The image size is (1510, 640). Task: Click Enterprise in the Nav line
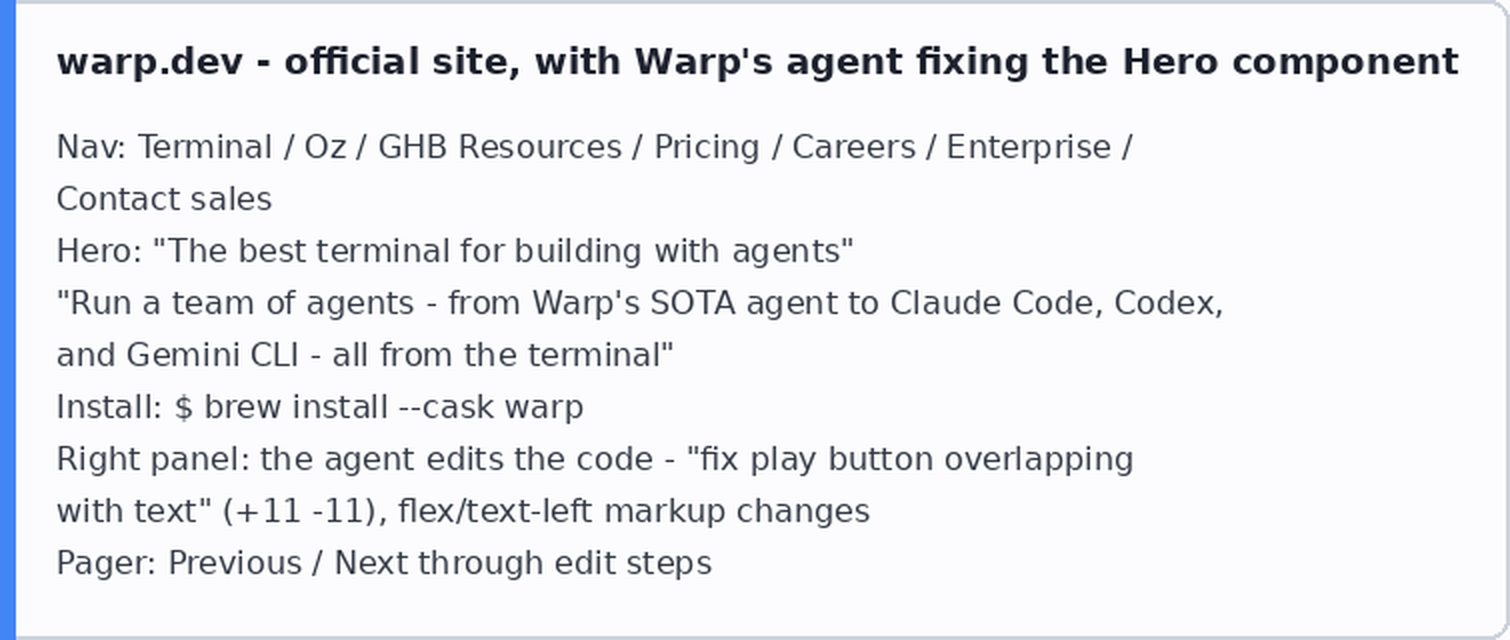1028,147
